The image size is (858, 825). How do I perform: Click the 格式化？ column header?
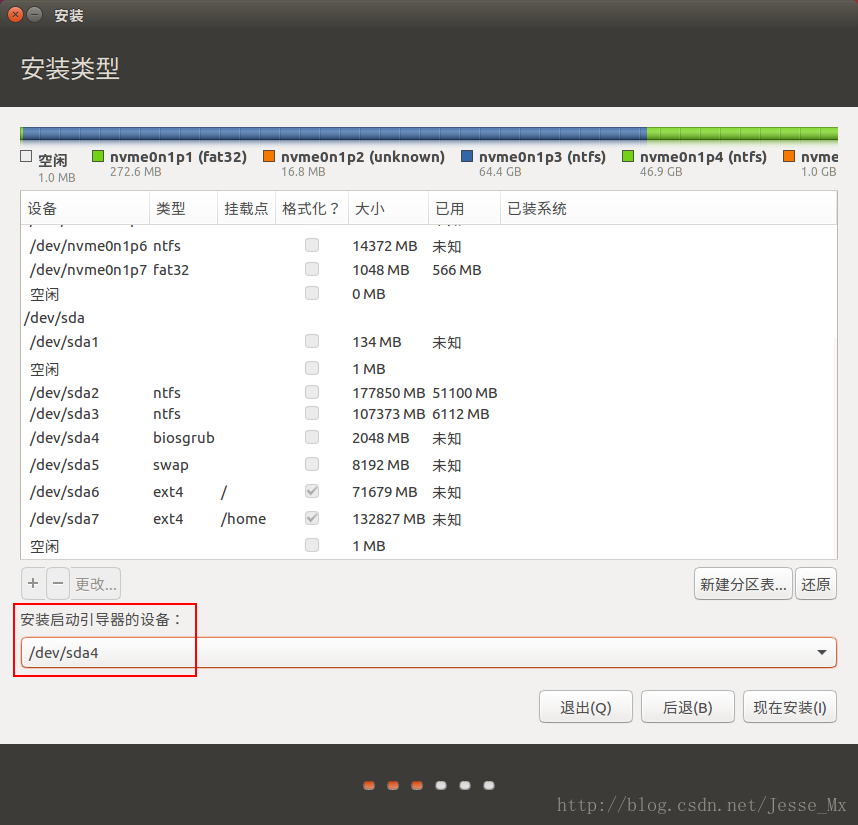(x=312, y=208)
